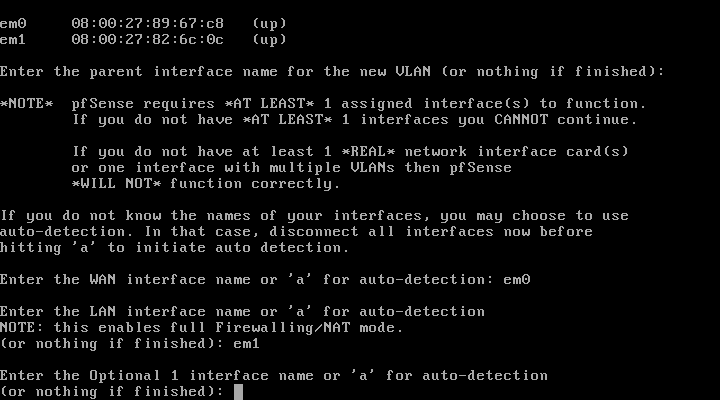Click the 'Enter the LAN interface name' prompt
Image resolution: width=720 pixels, height=400 pixels.
242,312
